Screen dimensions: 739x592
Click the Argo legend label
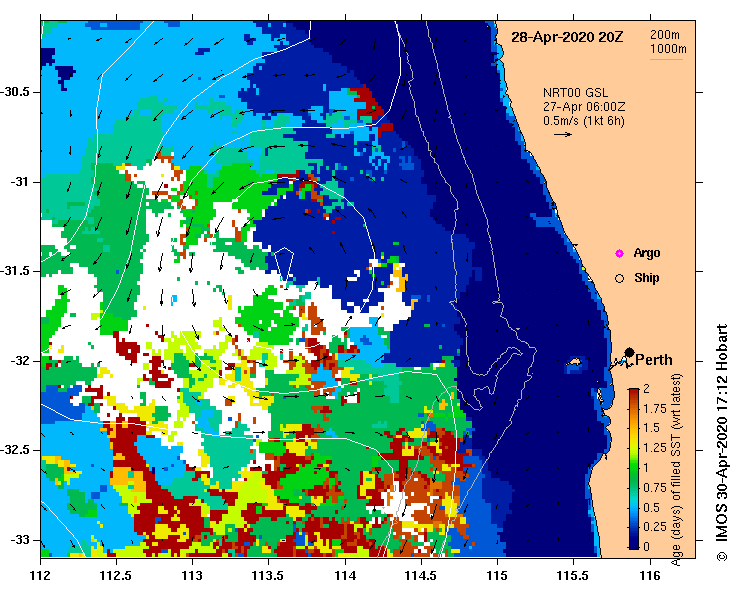click(x=647, y=253)
